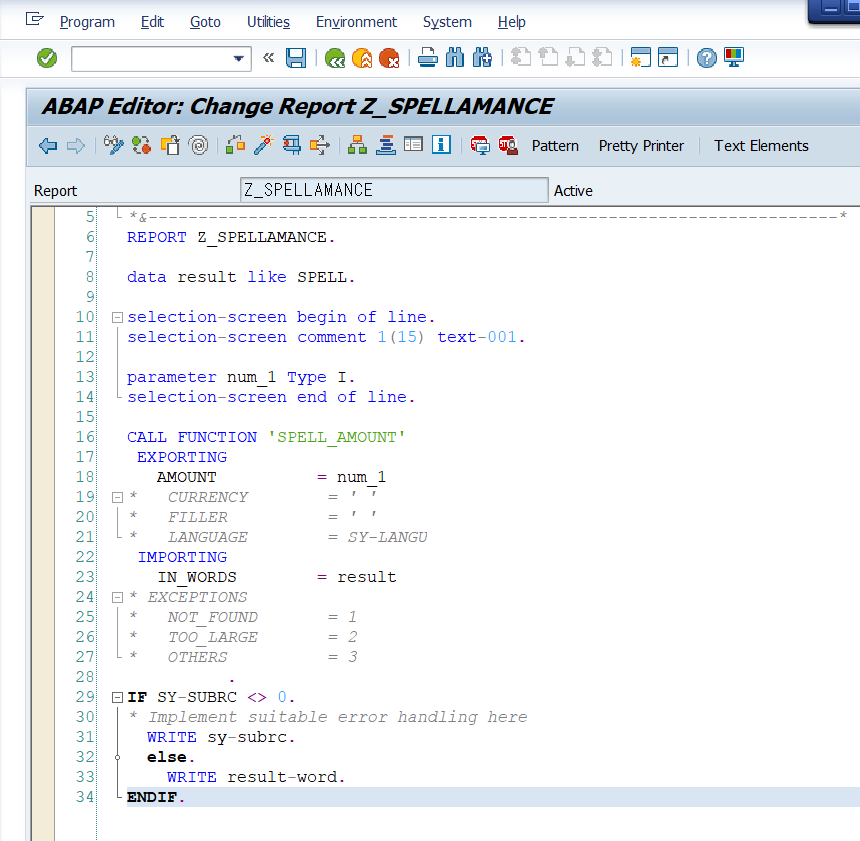Open Find with the binoculars icon
The height and width of the screenshot is (841, 860).
[455, 59]
